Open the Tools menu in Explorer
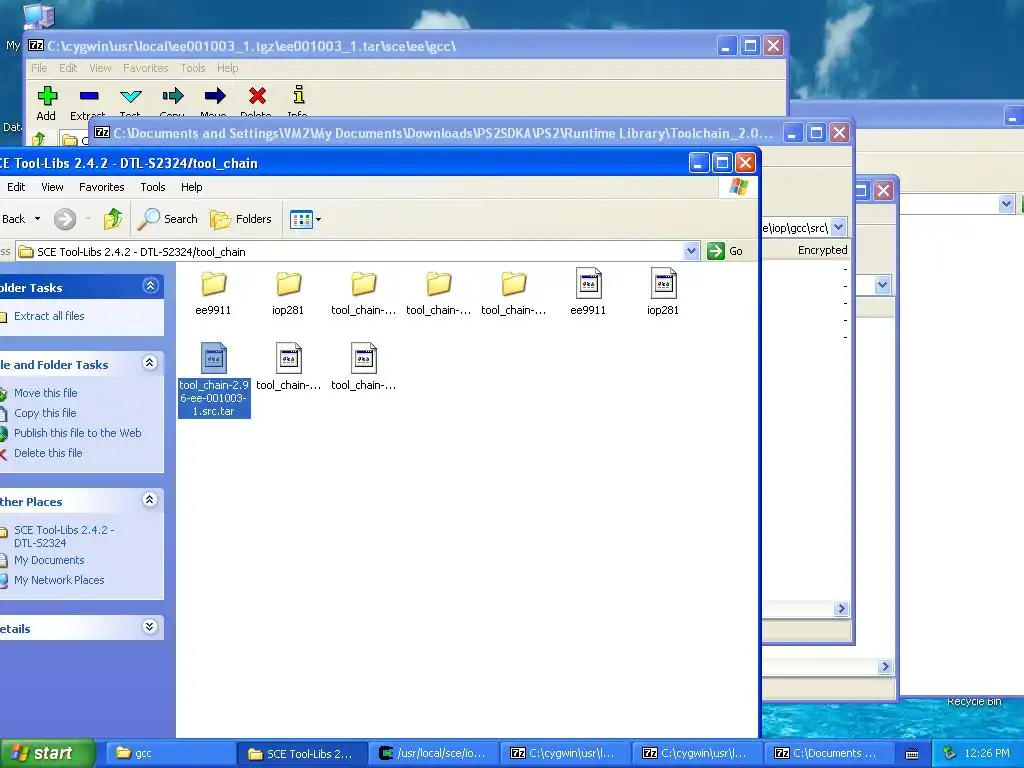 pos(153,187)
